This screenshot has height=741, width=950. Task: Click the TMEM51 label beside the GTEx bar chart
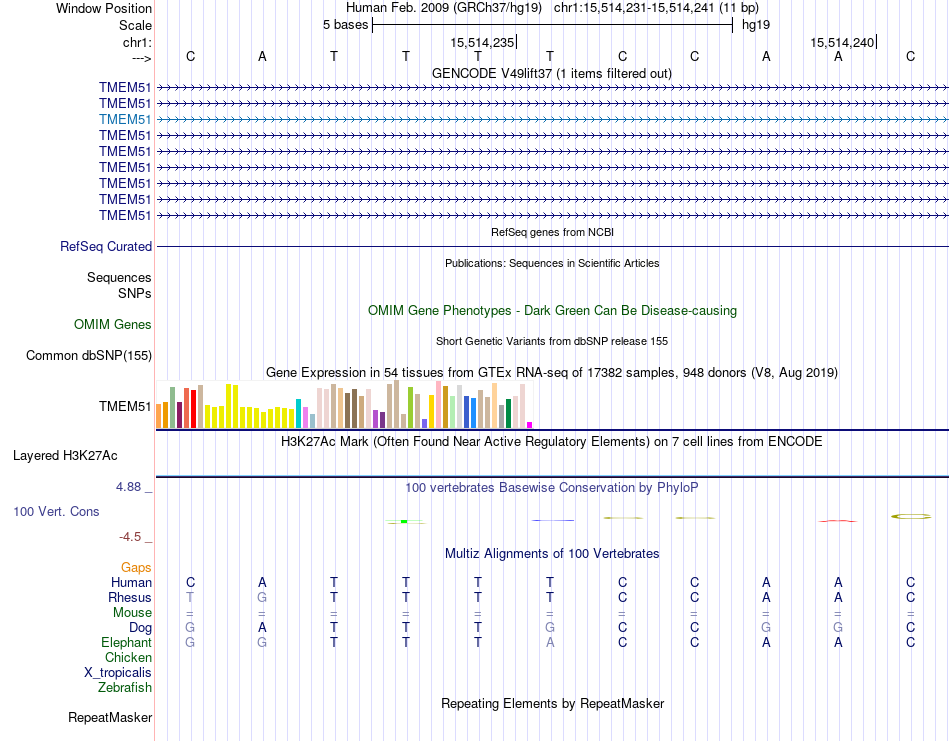125,407
